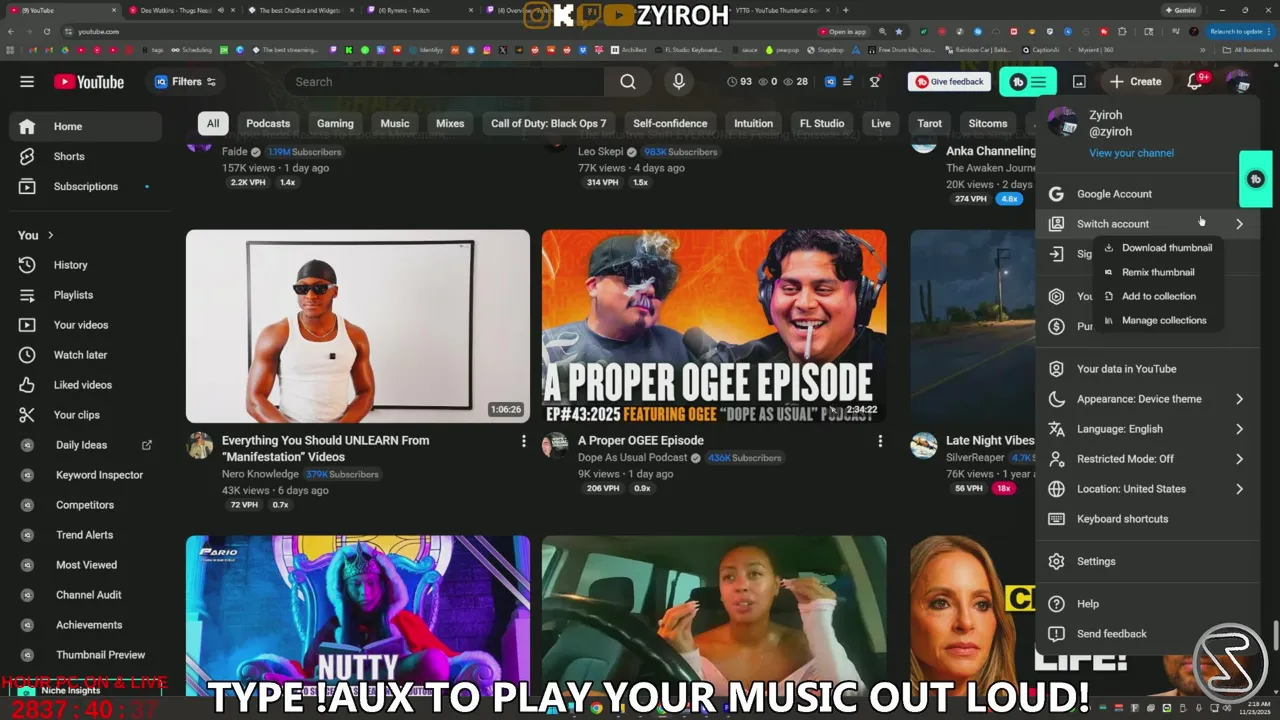Viewport: 1280px width, 720px height.
Task: Choose Send feedback from the account menu
Action: coord(1147,634)
